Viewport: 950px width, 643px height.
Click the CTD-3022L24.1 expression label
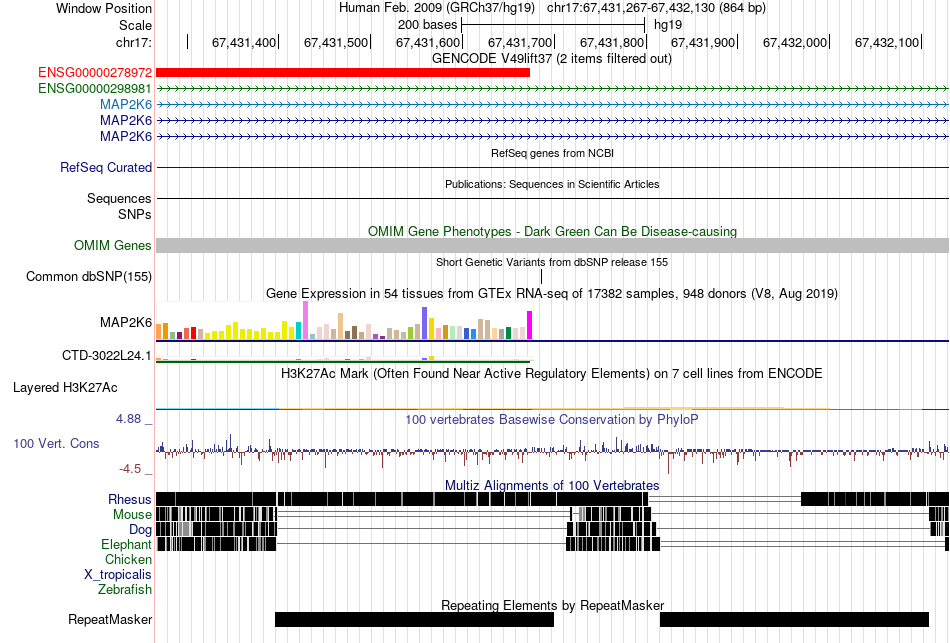point(107,356)
